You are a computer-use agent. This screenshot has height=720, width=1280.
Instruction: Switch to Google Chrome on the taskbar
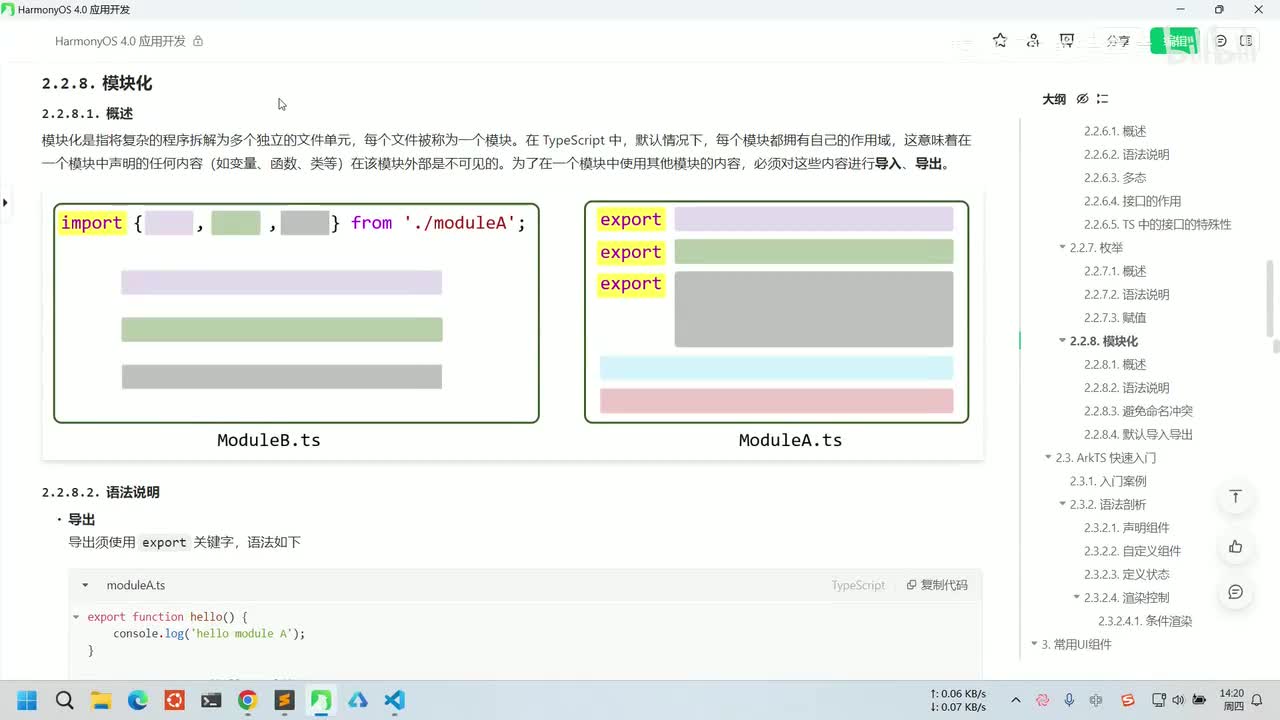[248, 700]
